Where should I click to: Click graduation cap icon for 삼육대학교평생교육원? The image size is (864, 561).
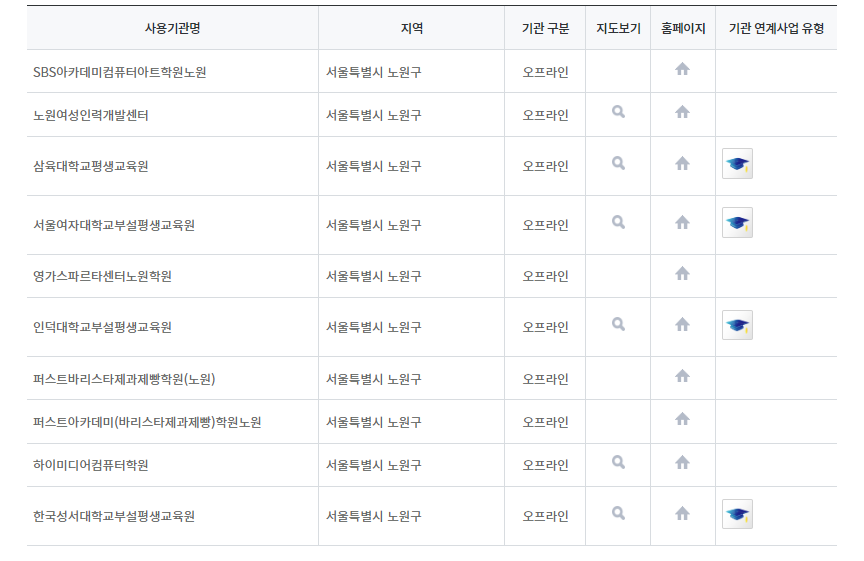(x=737, y=163)
